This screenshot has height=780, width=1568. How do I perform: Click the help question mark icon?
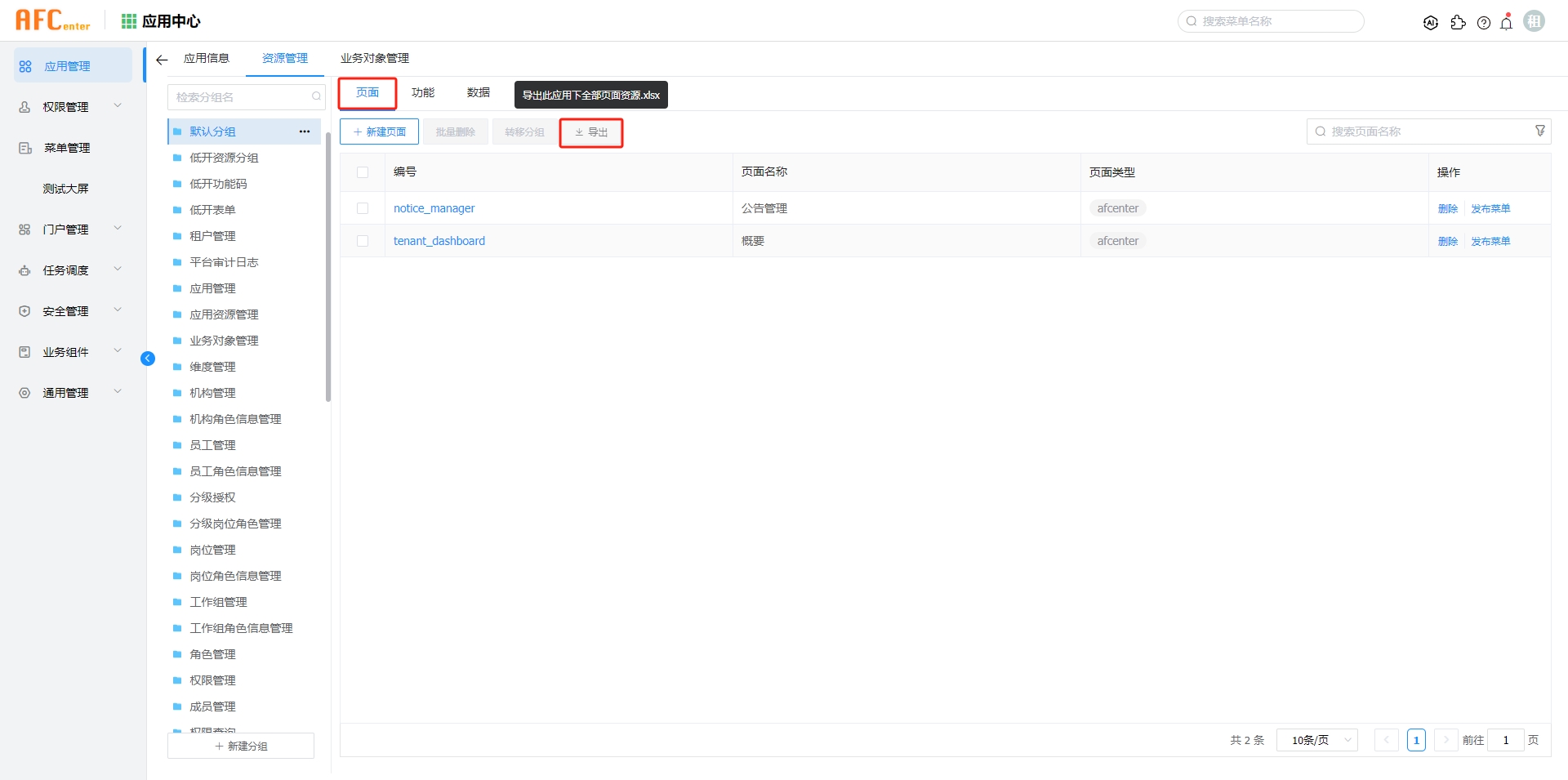click(x=1484, y=23)
